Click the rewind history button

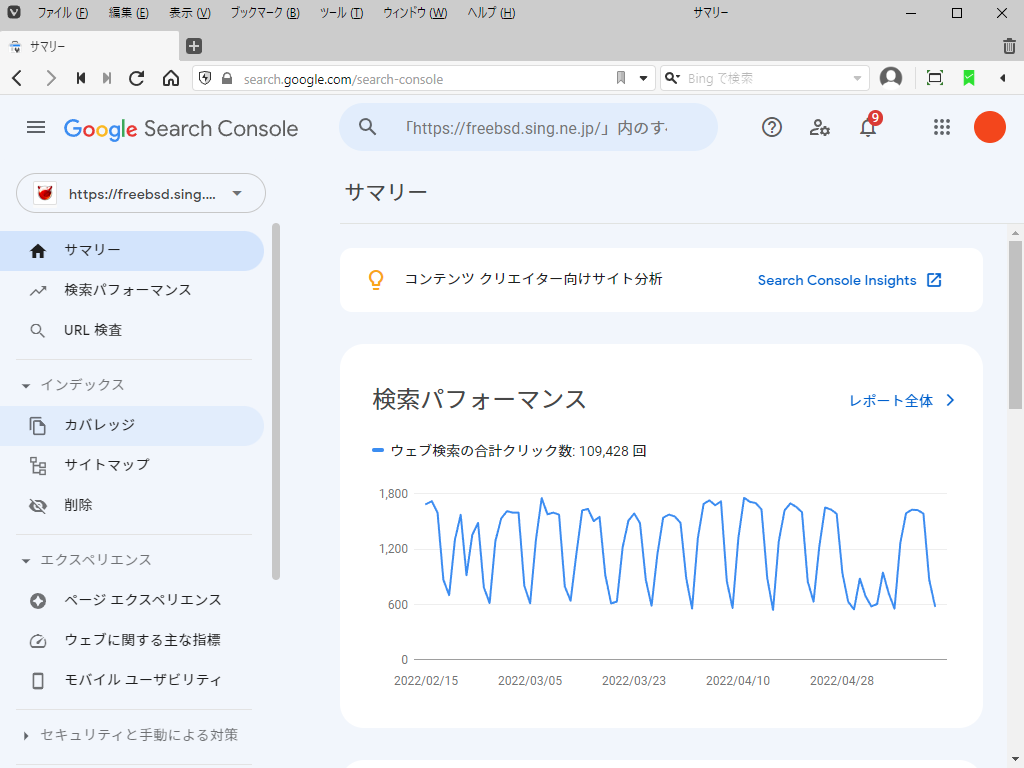(x=81, y=78)
